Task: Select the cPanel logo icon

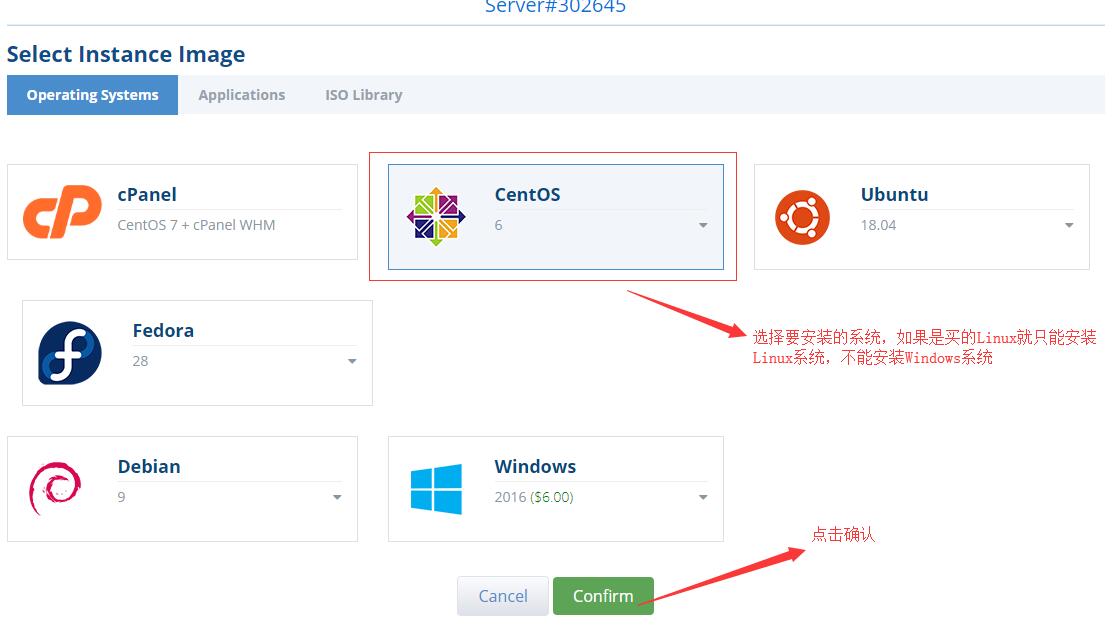Action: (x=62, y=211)
